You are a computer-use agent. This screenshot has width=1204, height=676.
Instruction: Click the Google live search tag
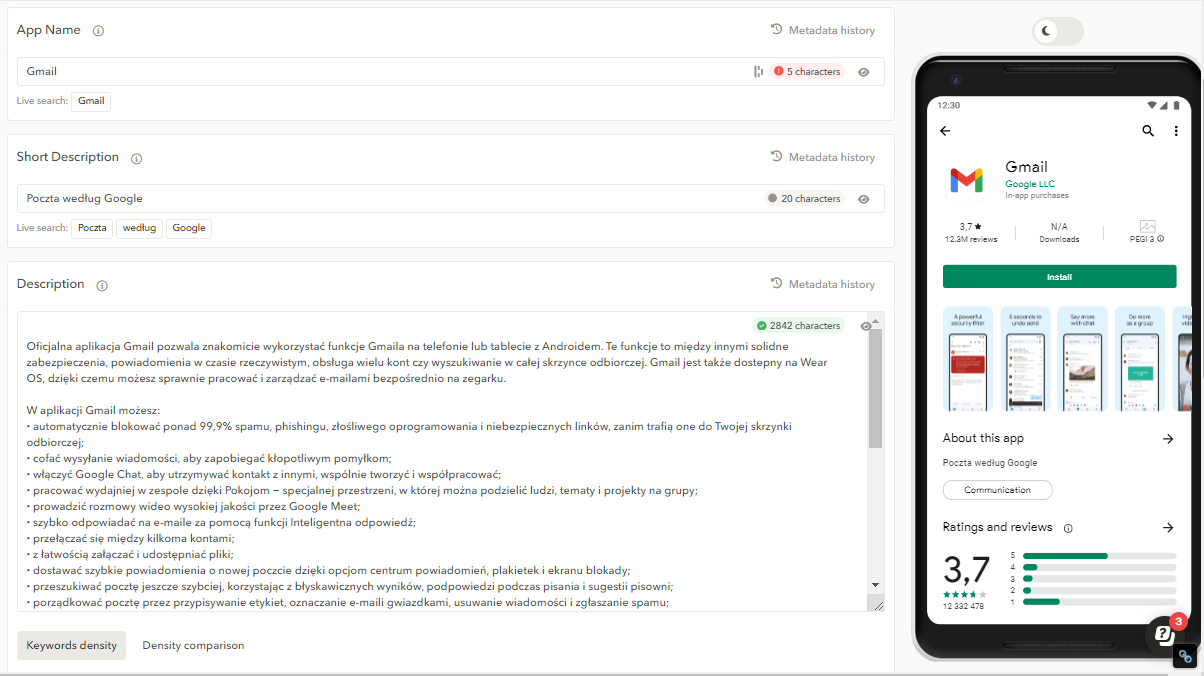[x=189, y=228]
